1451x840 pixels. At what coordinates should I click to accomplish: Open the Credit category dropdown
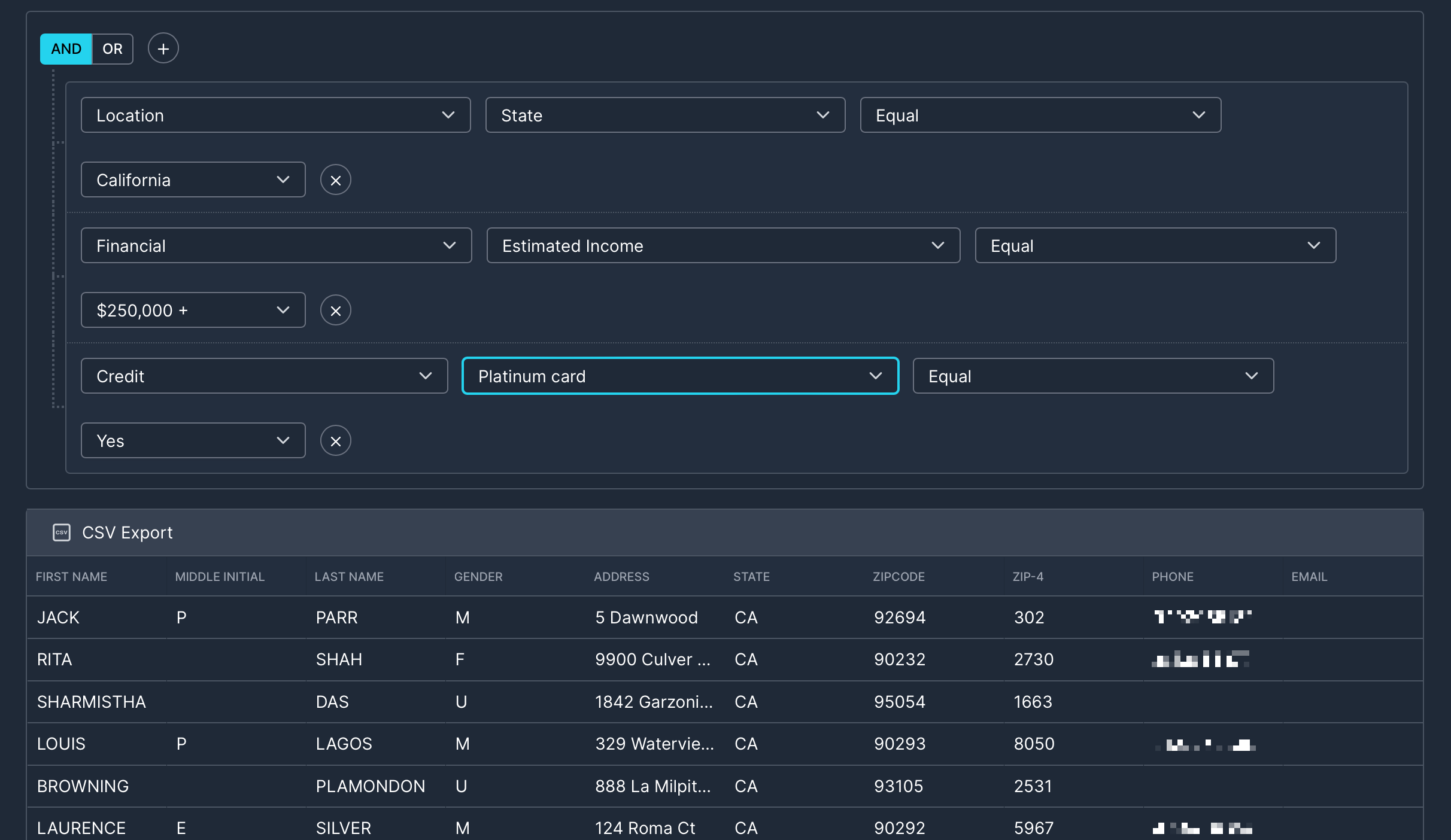[264, 376]
